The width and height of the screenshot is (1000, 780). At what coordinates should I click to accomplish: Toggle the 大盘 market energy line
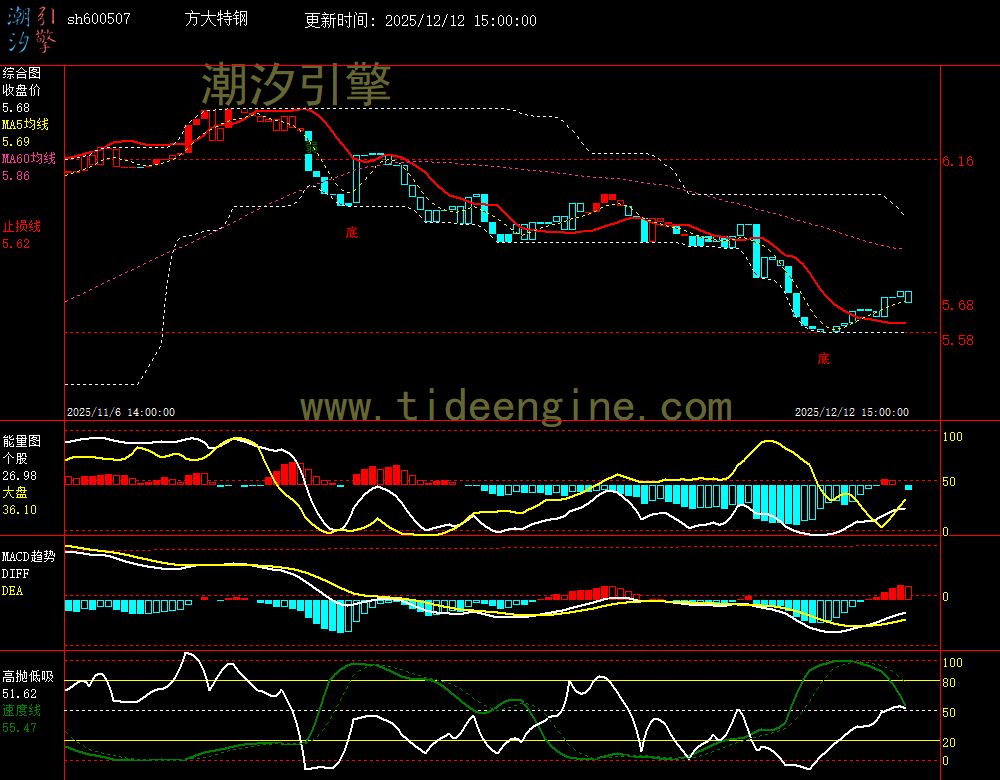point(15,491)
